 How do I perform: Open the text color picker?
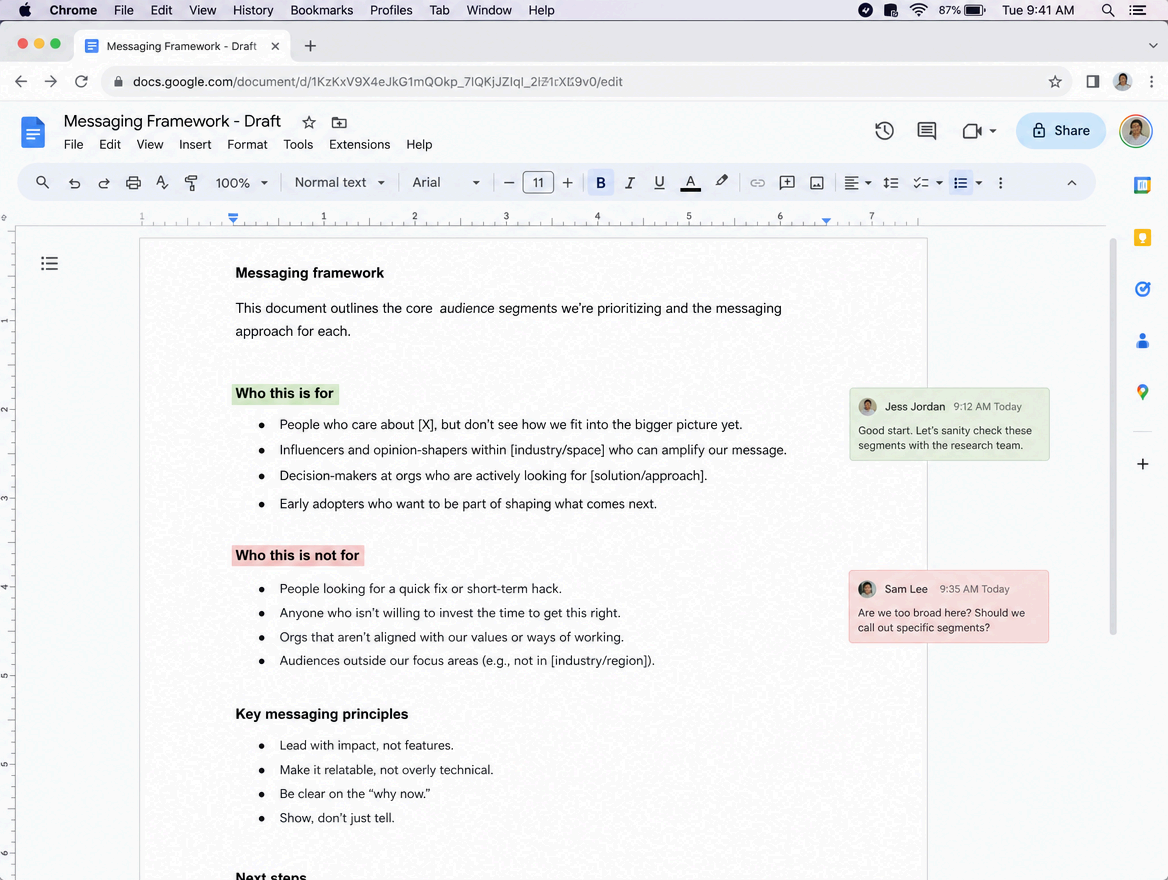pos(691,183)
